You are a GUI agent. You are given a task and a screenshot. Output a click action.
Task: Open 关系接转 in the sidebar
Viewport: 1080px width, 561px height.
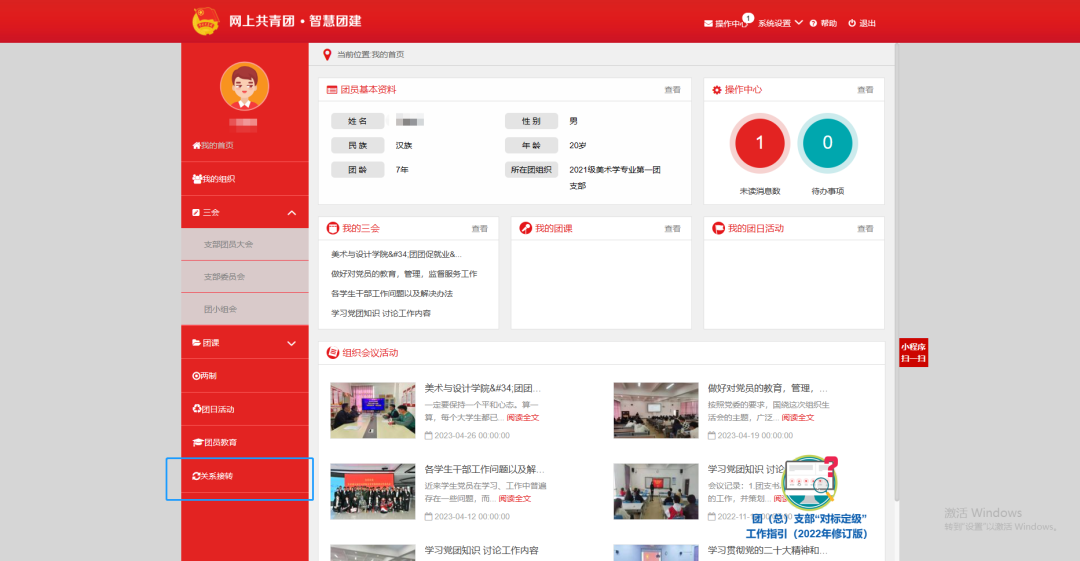click(217, 476)
